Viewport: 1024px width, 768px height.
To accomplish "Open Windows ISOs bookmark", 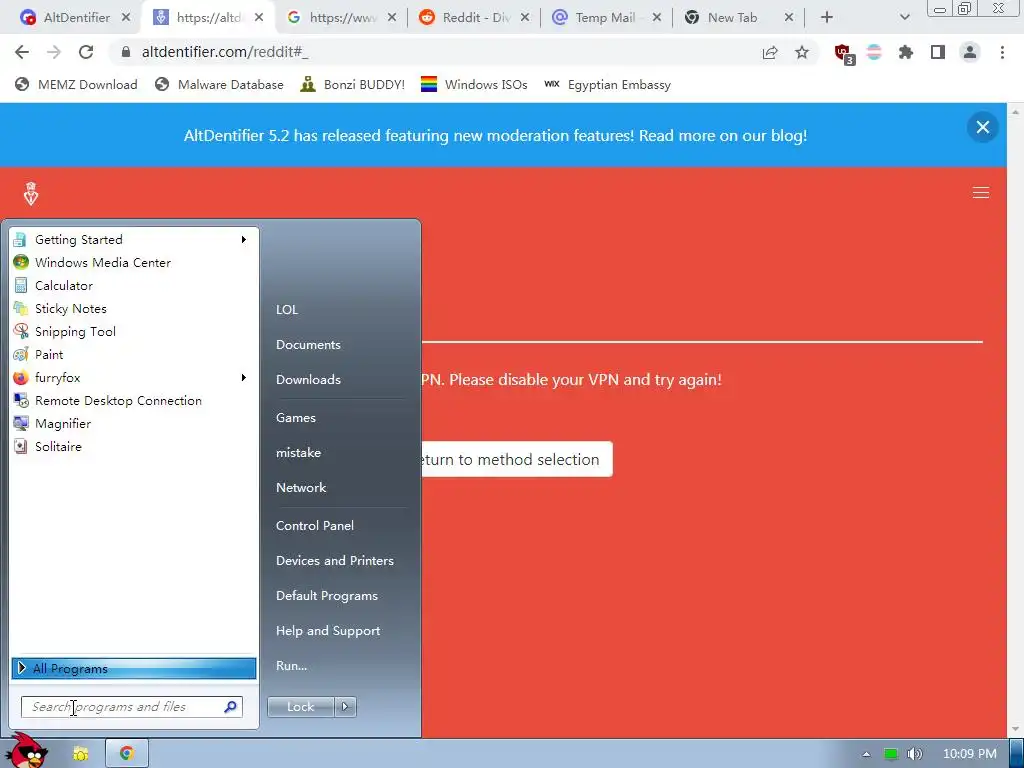I will tap(474, 84).
